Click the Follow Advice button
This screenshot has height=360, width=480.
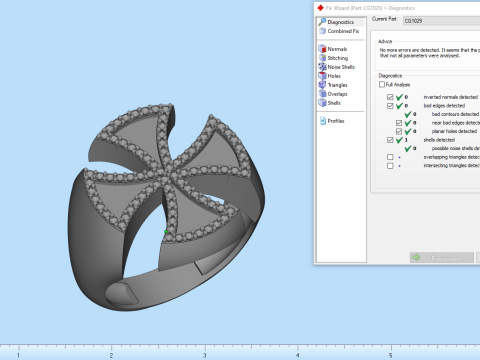pyautogui.click(x=442, y=257)
